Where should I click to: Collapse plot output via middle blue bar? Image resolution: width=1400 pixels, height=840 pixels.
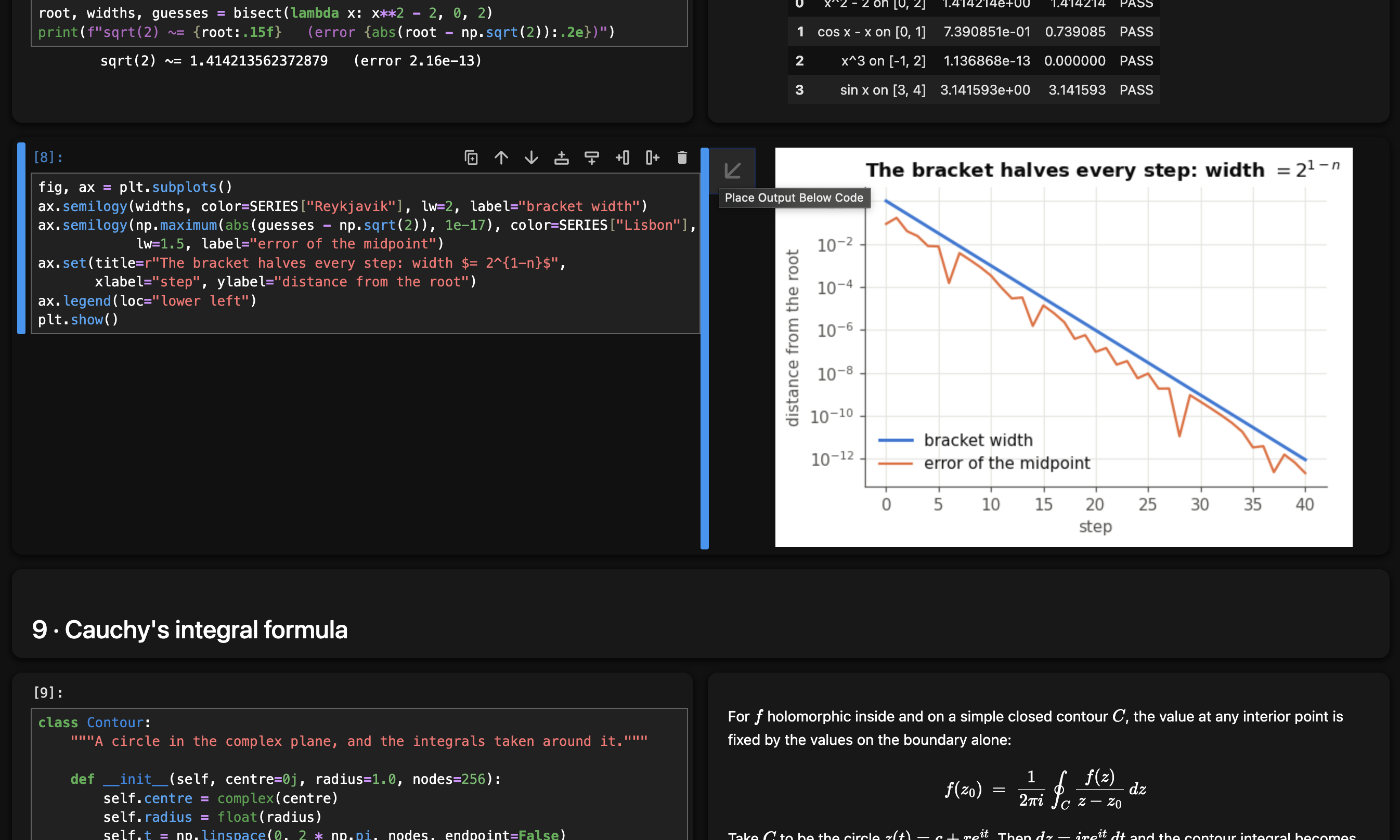[x=705, y=348]
